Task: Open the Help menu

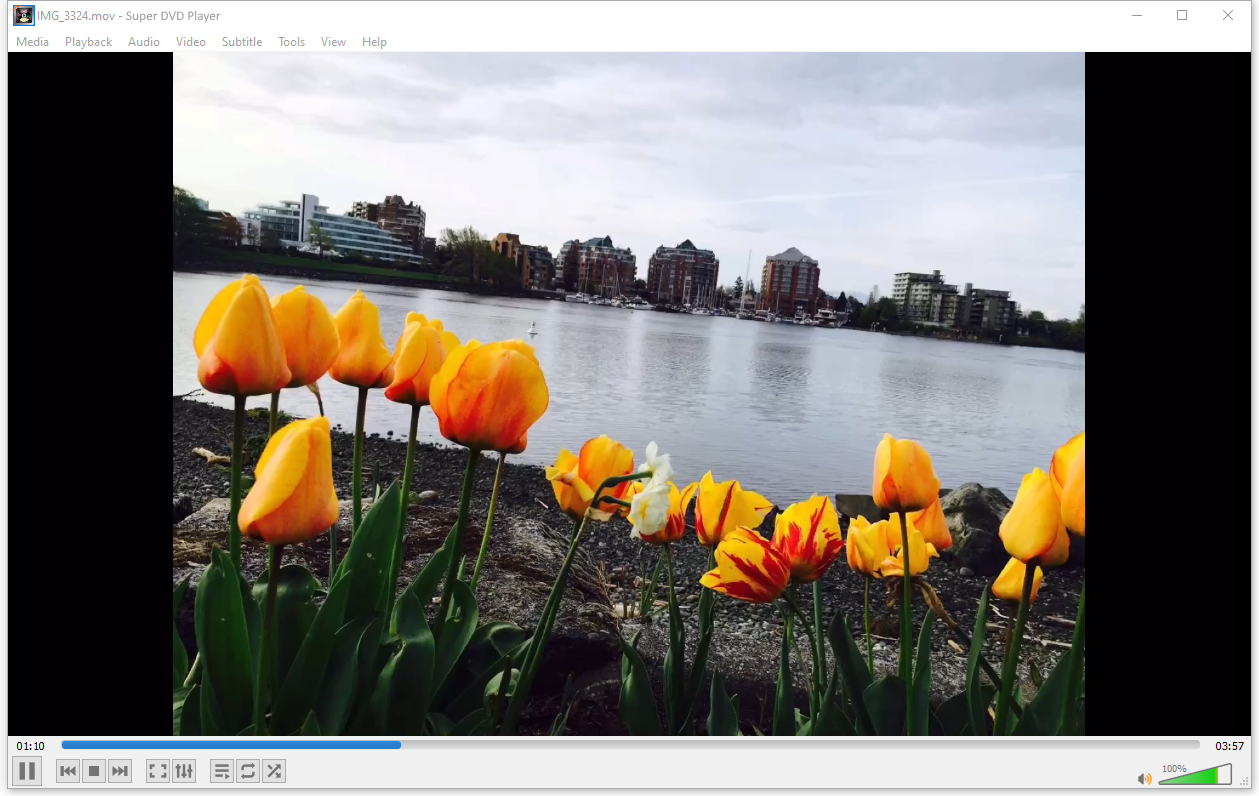Action: coord(374,42)
